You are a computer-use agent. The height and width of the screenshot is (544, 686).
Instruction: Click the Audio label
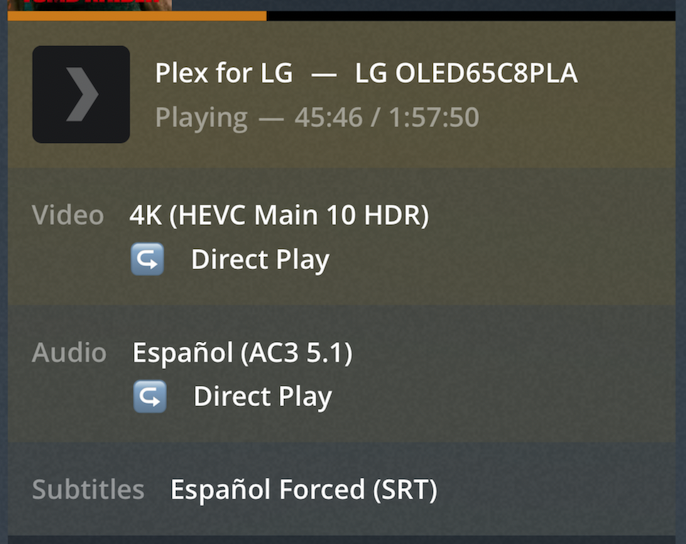pyautogui.click(x=69, y=353)
